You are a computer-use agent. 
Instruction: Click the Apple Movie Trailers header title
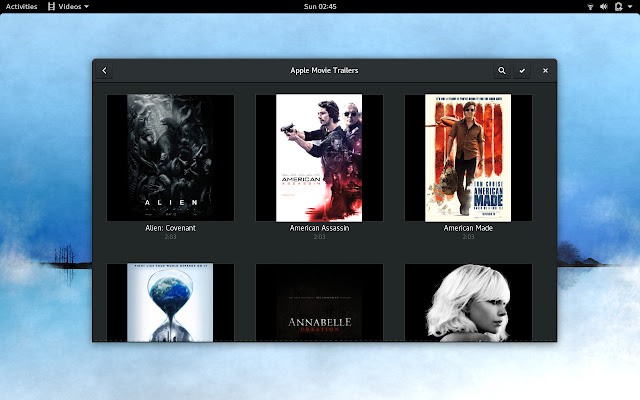pyautogui.click(x=324, y=71)
